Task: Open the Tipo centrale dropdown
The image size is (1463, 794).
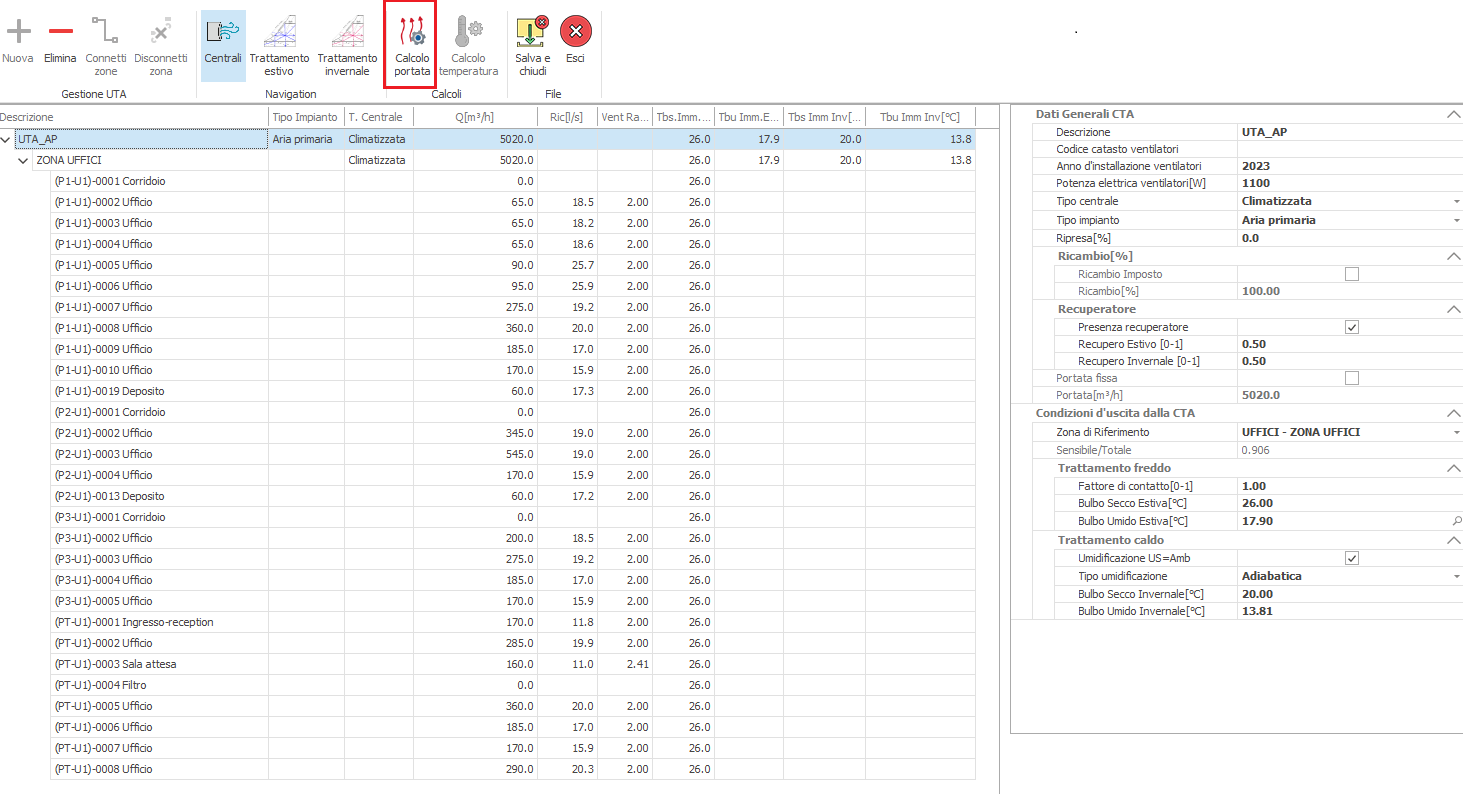Action: (1456, 202)
